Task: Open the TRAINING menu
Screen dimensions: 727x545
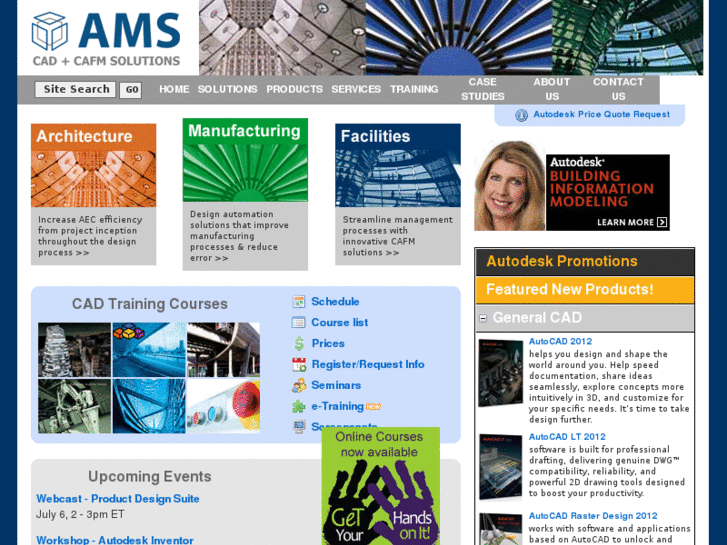Action: (x=414, y=89)
